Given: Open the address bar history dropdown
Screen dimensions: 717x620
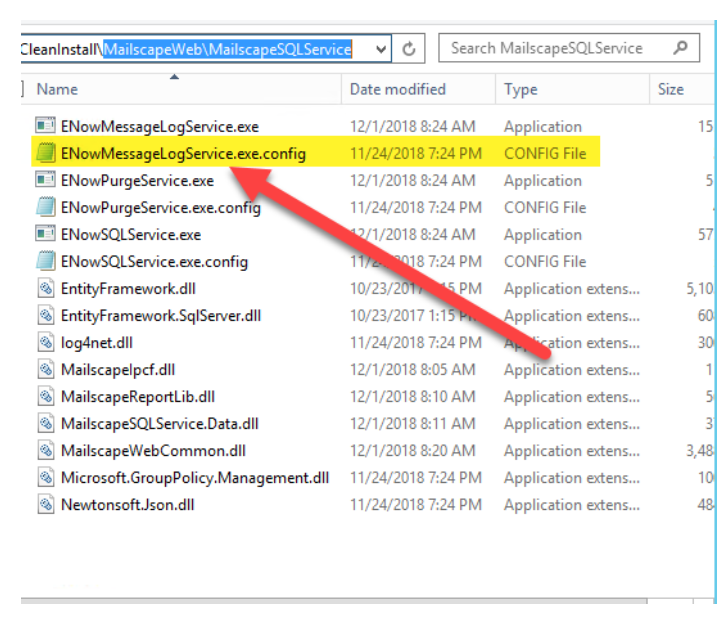Looking at the screenshot, I should 381,48.
